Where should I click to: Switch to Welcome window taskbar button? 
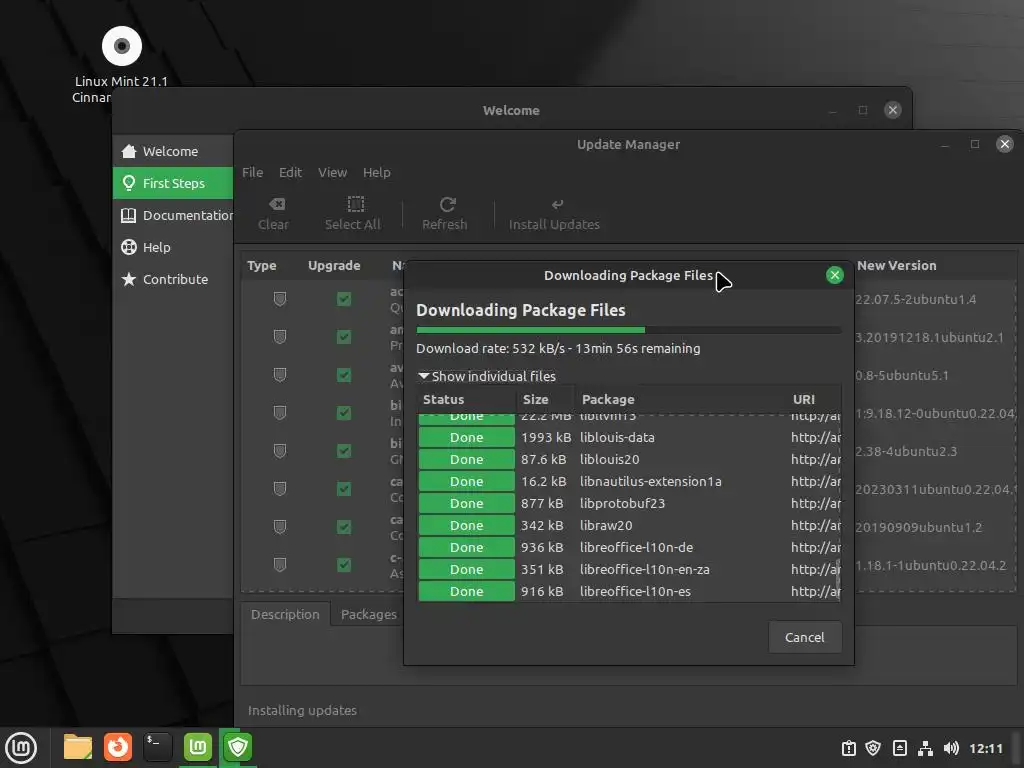tap(198, 748)
